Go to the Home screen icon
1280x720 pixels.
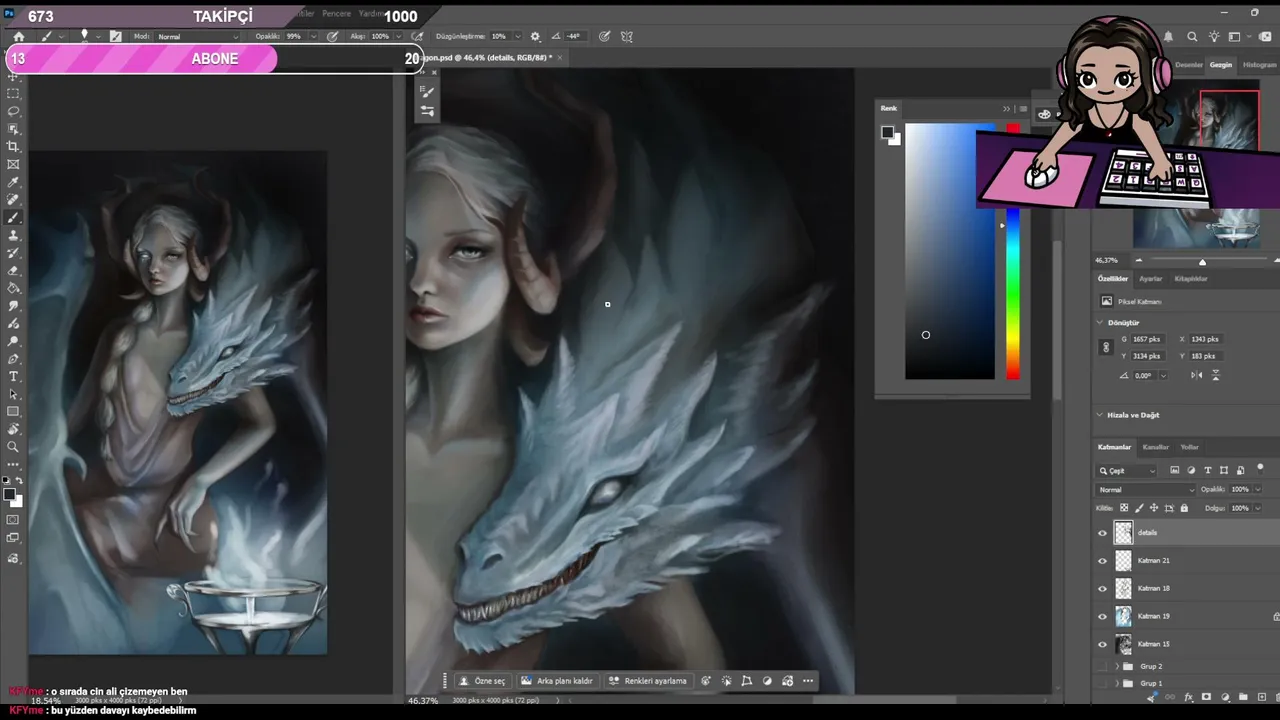(x=18, y=37)
